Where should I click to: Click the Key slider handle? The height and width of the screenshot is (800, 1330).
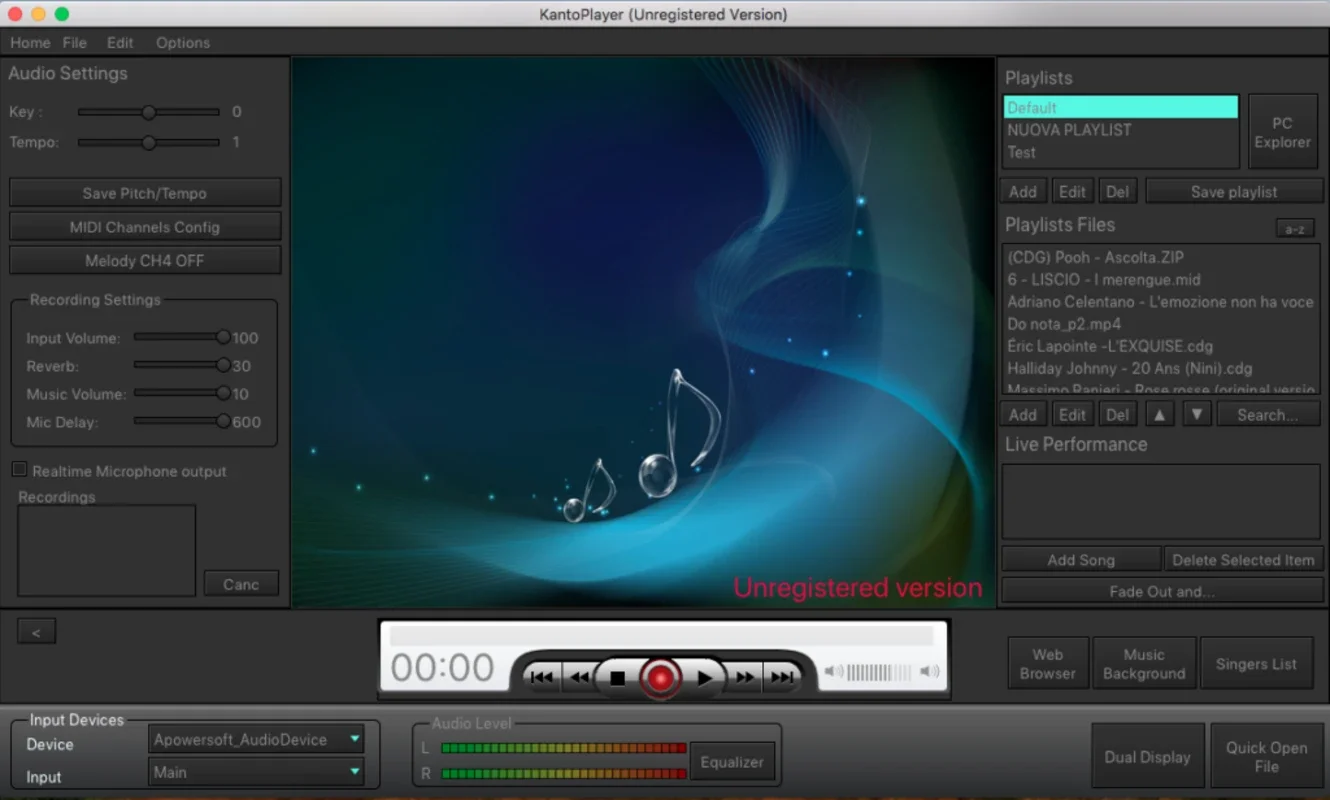click(x=148, y=112)
